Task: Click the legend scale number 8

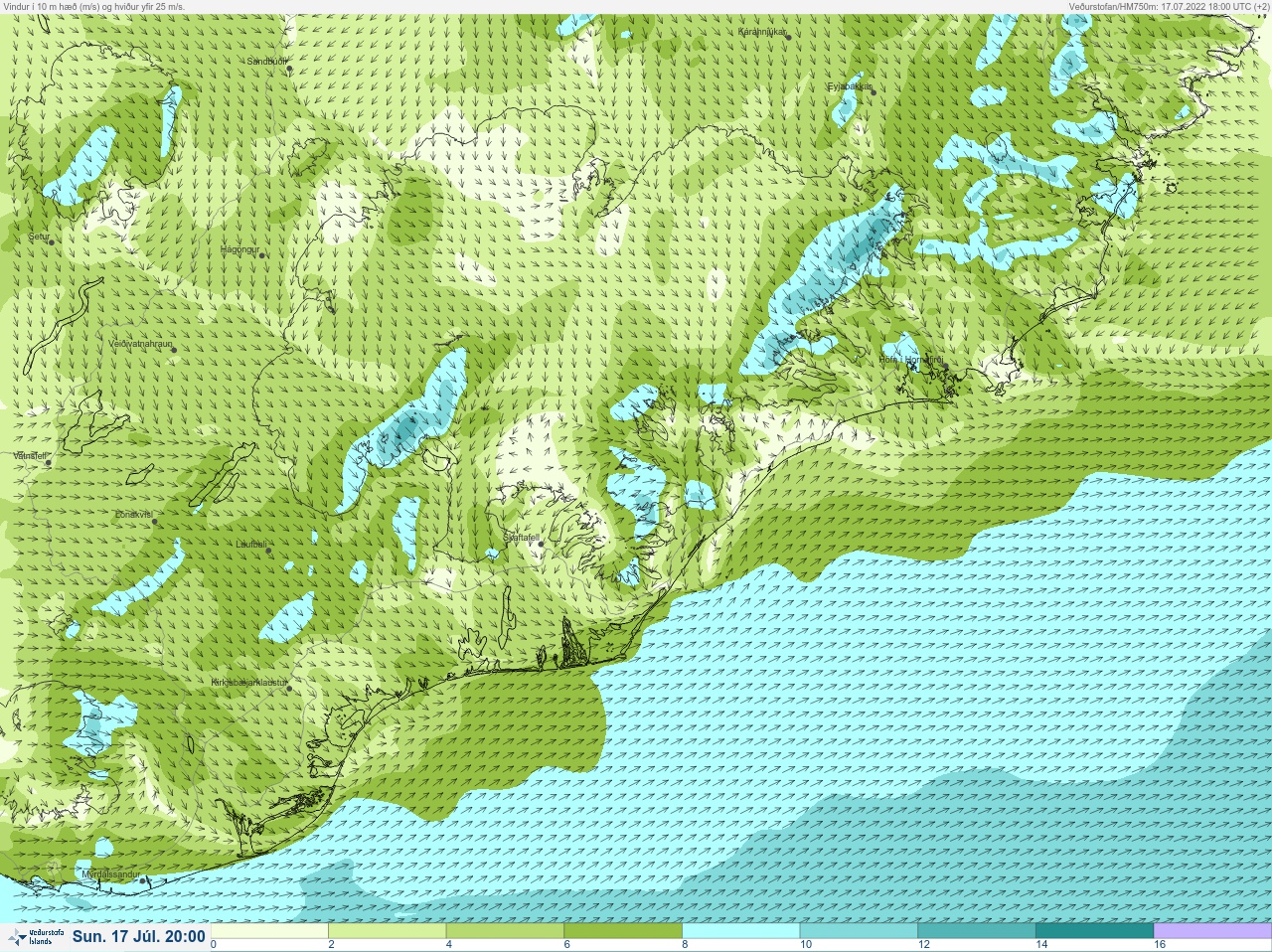Action: [687, 945]
